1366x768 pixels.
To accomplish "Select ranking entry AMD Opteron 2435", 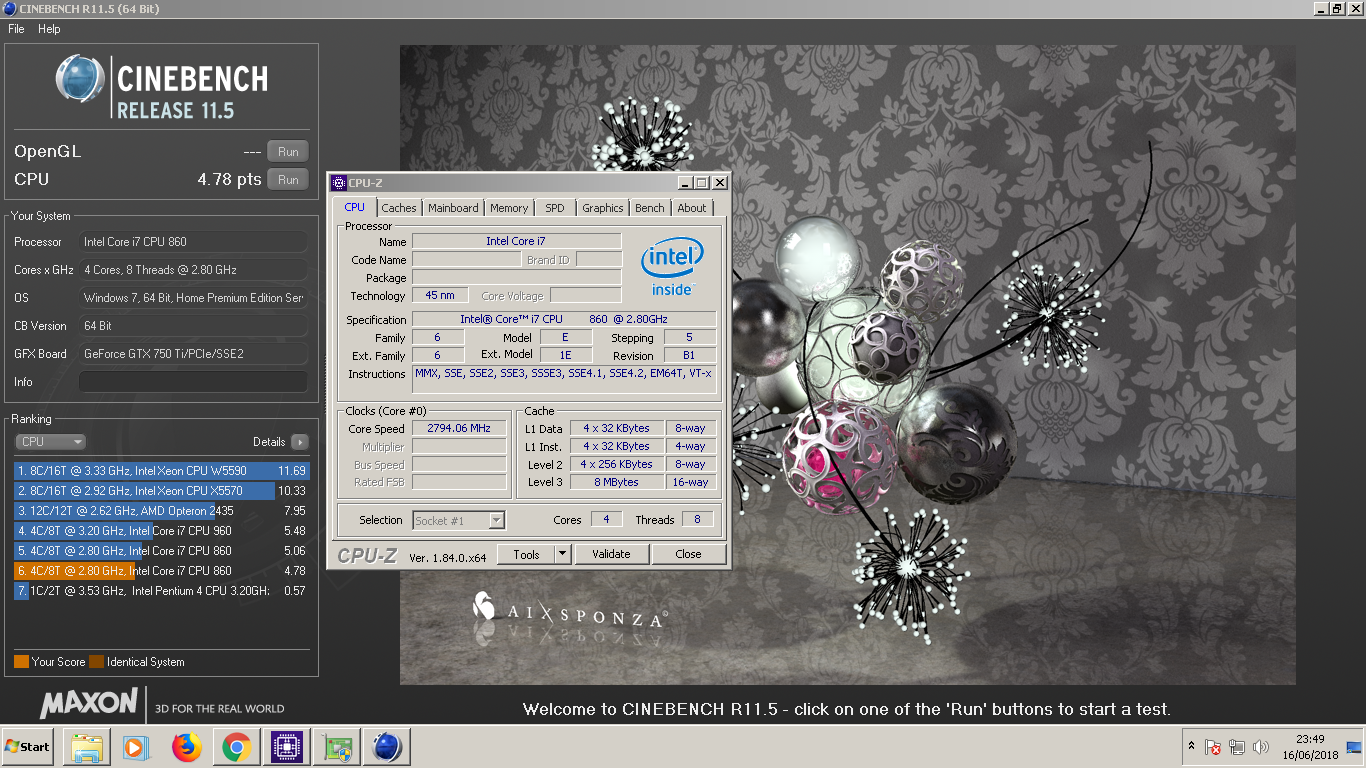I will point(161,511).
